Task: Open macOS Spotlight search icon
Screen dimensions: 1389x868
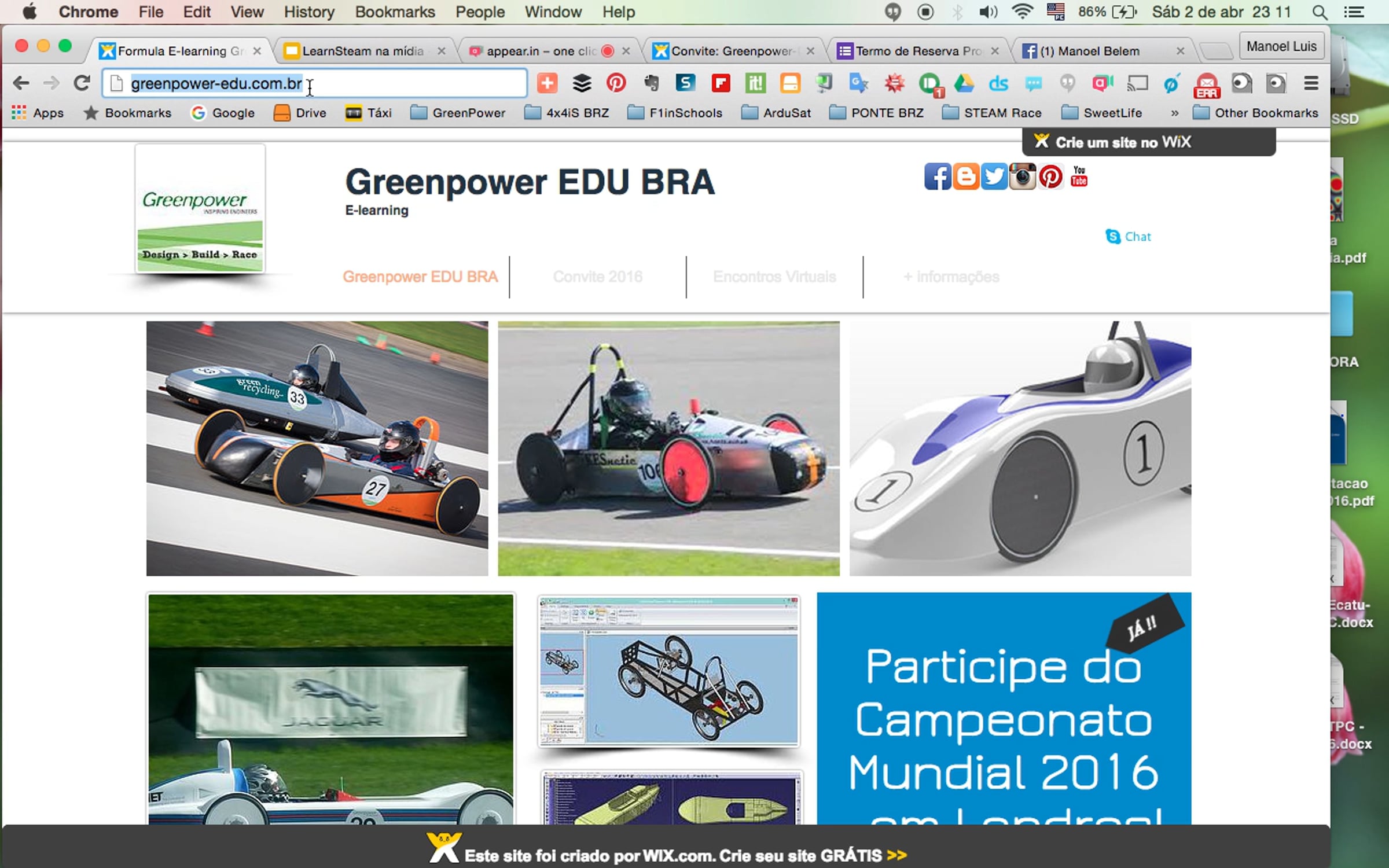Action: (x=1319, y=12)
